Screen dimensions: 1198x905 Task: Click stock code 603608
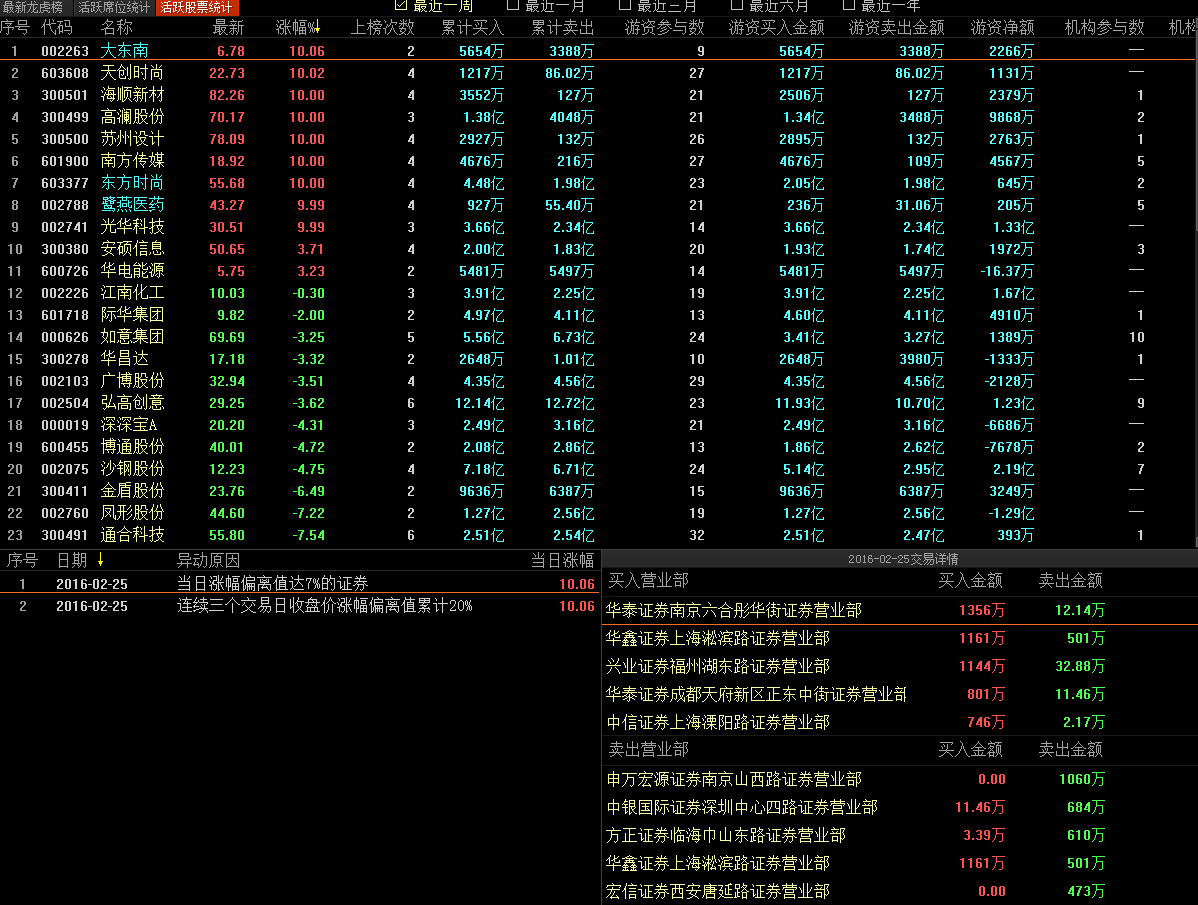tap(65, 73)
